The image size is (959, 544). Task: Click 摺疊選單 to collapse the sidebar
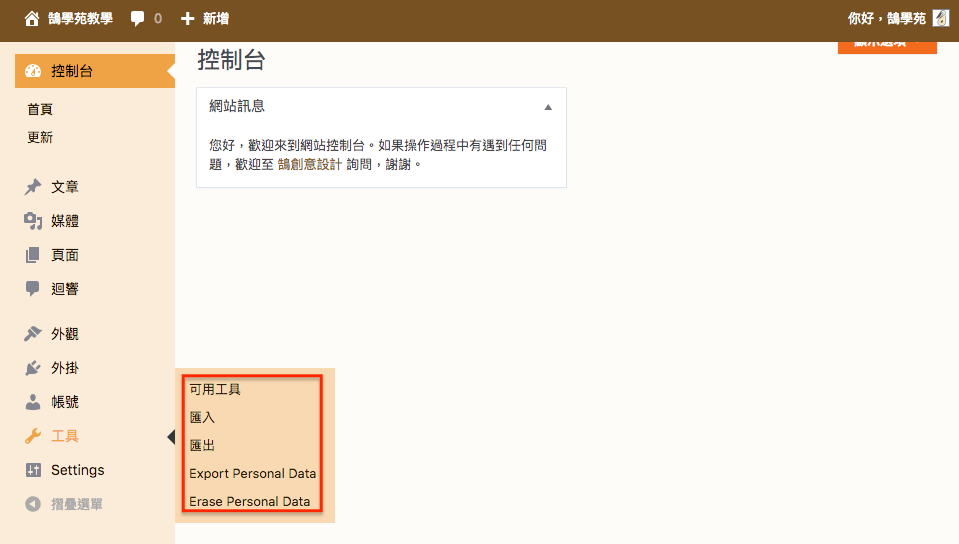pos(76,504)
